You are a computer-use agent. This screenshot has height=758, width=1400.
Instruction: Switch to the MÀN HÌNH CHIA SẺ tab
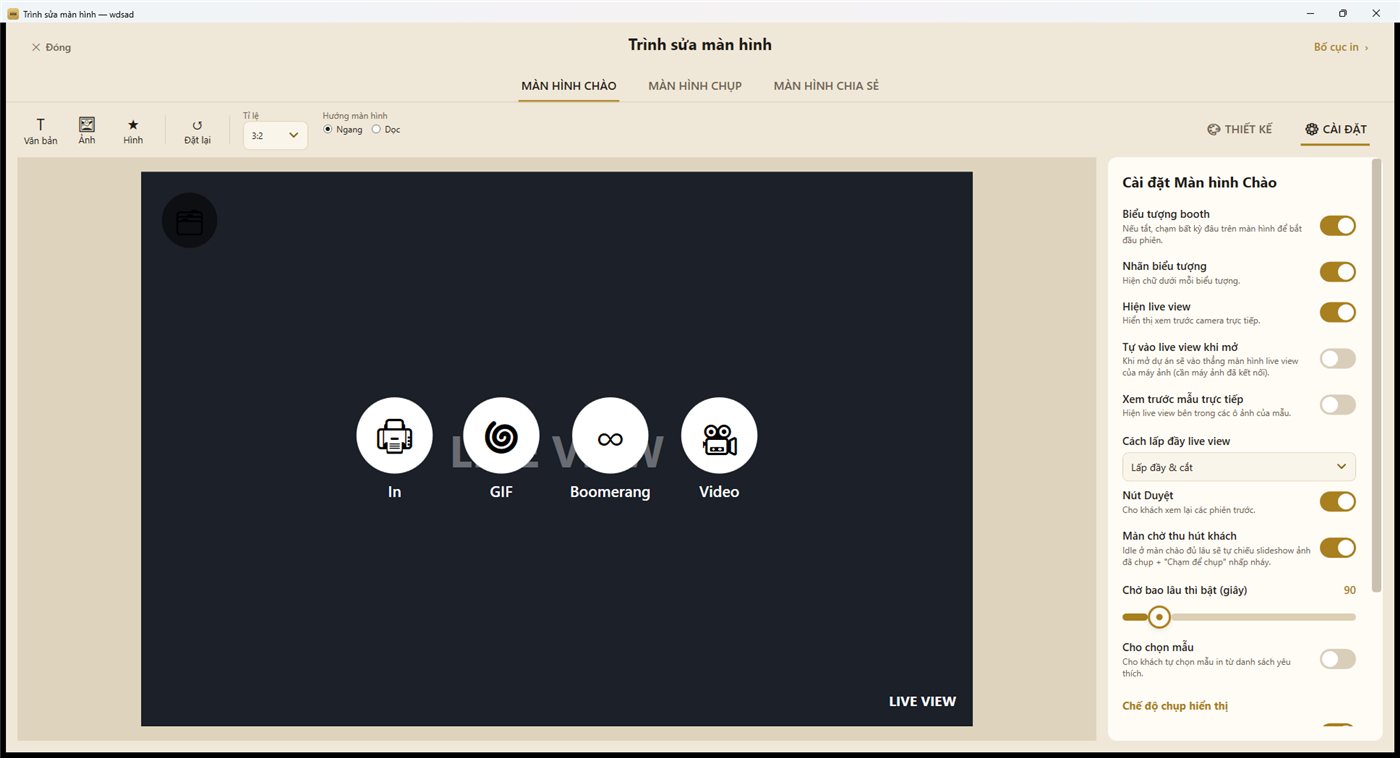[826, 86]
